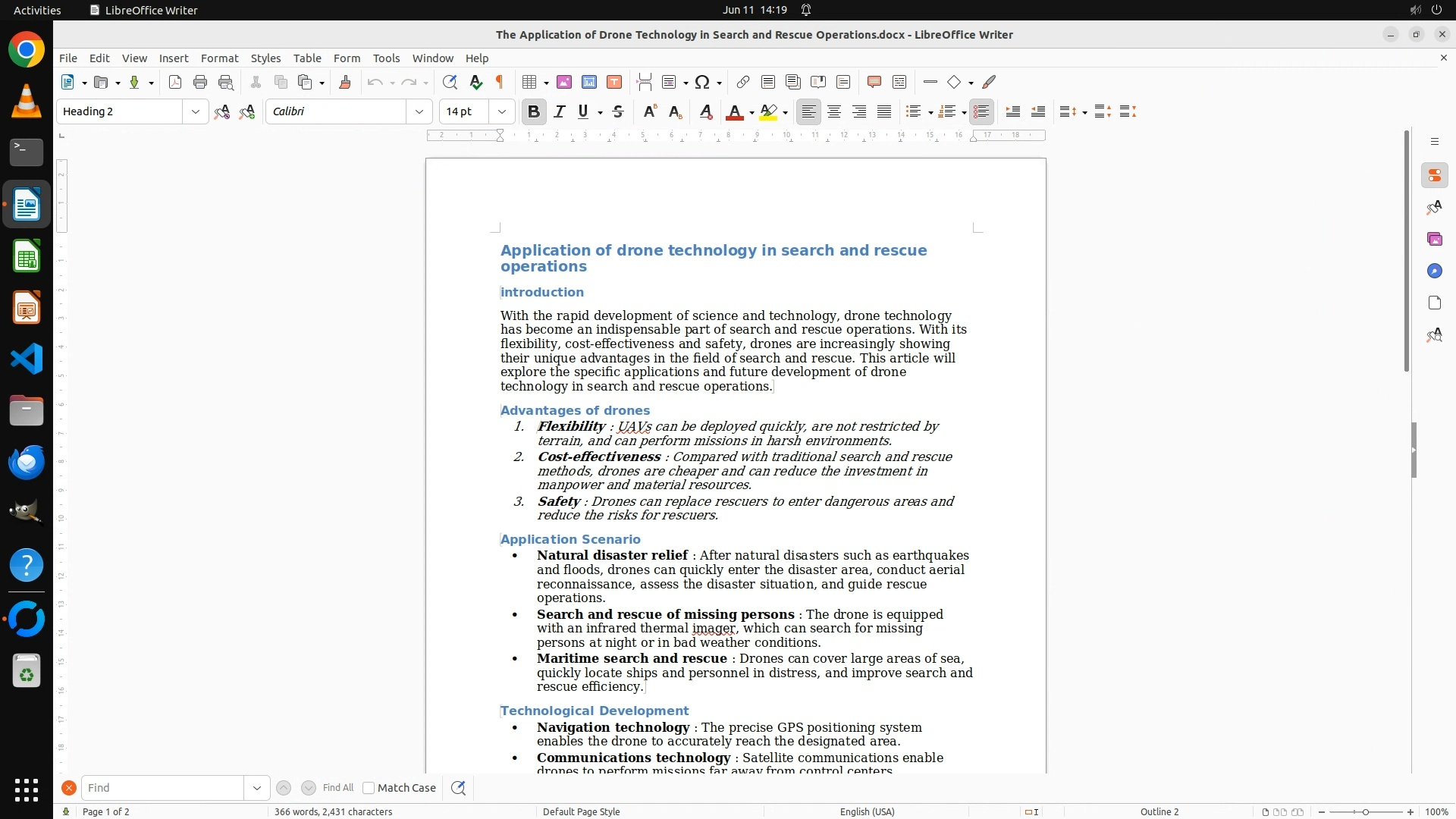Click the Insert Hyperlink icon
The height and width of the screenshot is (819, 1456).
[743, 83]
